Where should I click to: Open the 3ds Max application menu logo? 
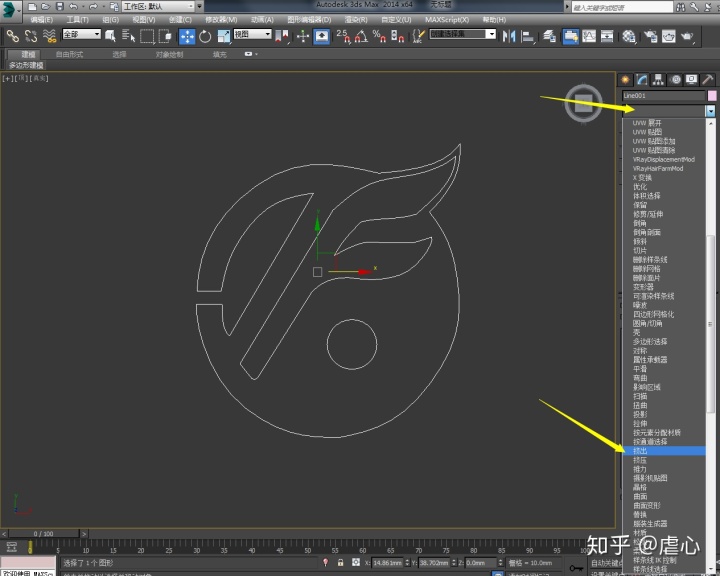(10, 10)
